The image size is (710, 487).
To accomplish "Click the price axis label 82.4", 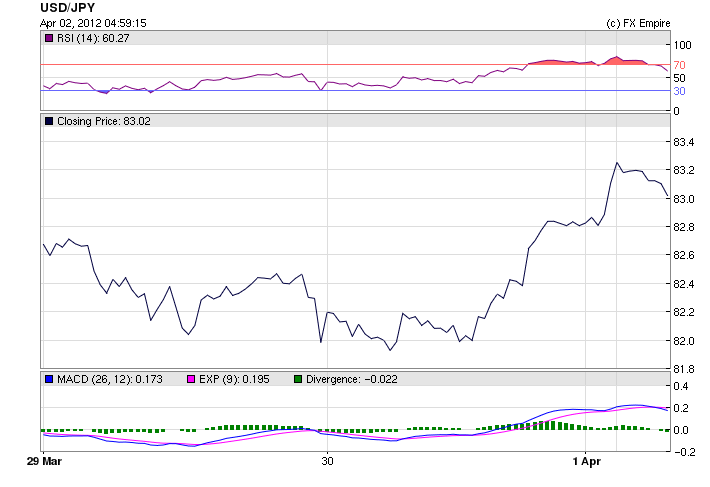I will 683,284.
